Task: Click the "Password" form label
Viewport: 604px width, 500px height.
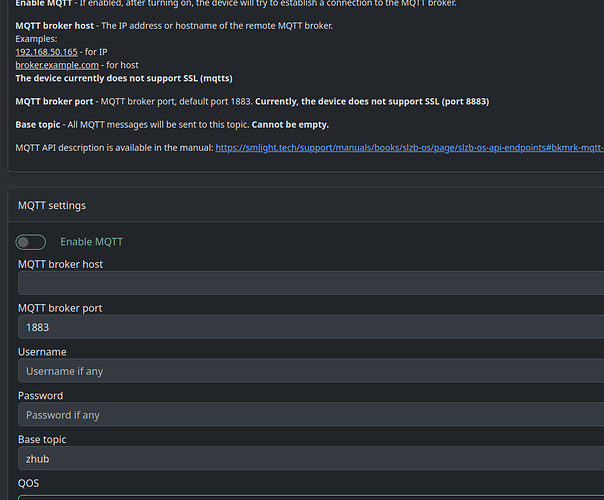Action: [x=41, y=396]
